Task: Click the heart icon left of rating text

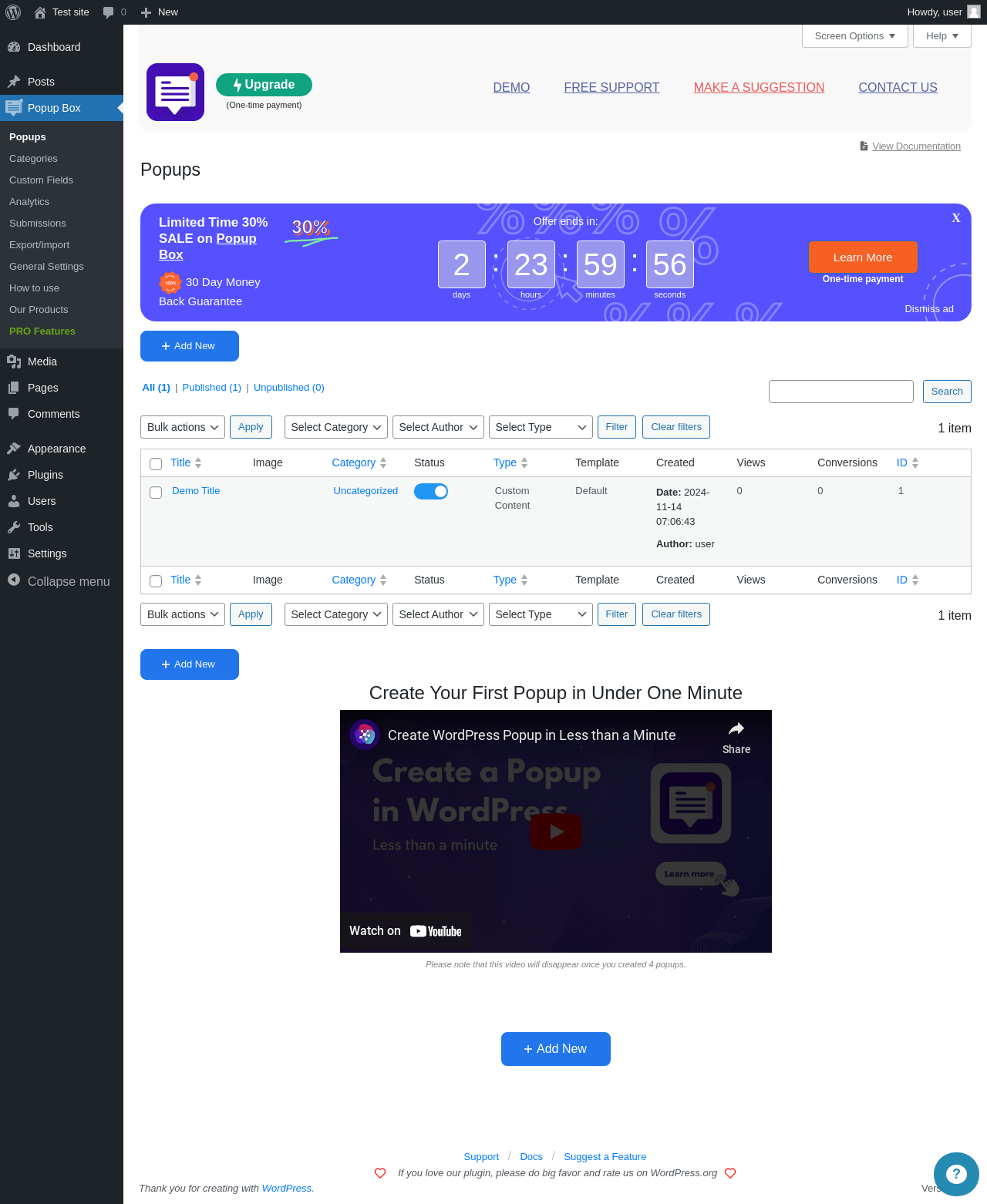Action: [x=380, y=1173]
